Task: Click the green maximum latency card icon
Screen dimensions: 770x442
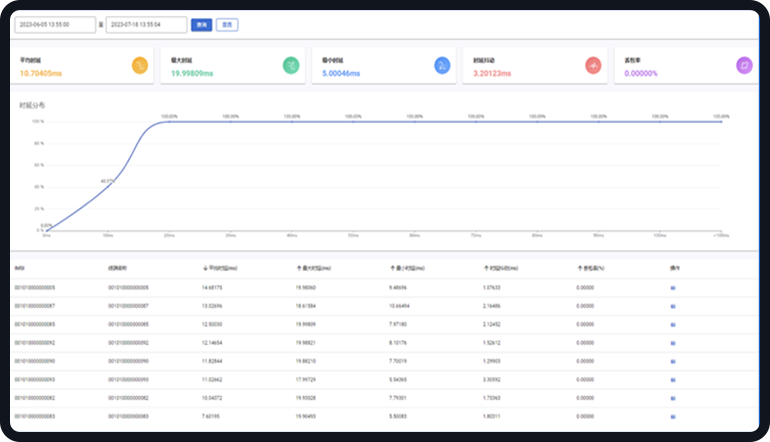Action: 291,66
